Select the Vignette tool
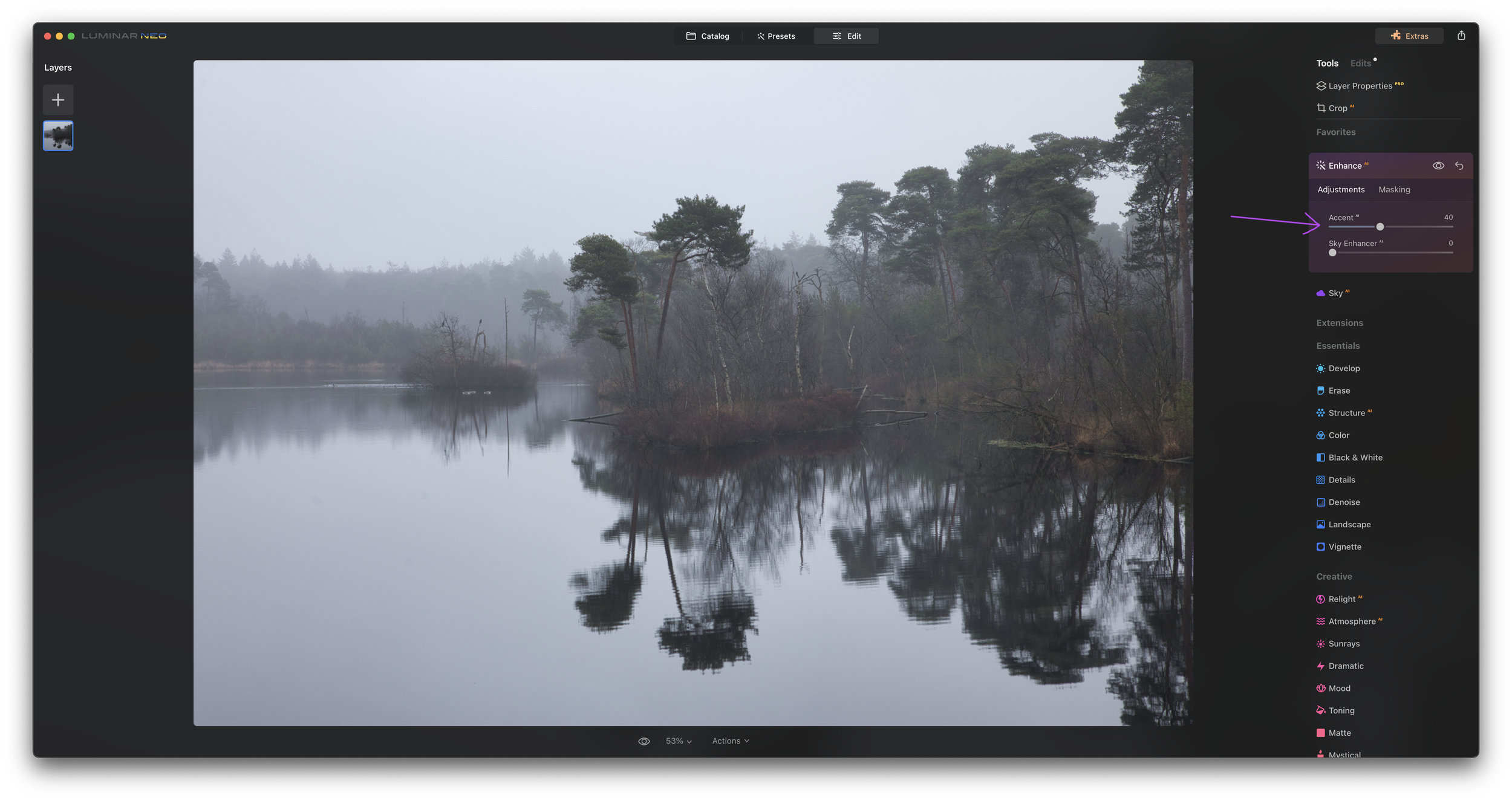 point(1344,546)
